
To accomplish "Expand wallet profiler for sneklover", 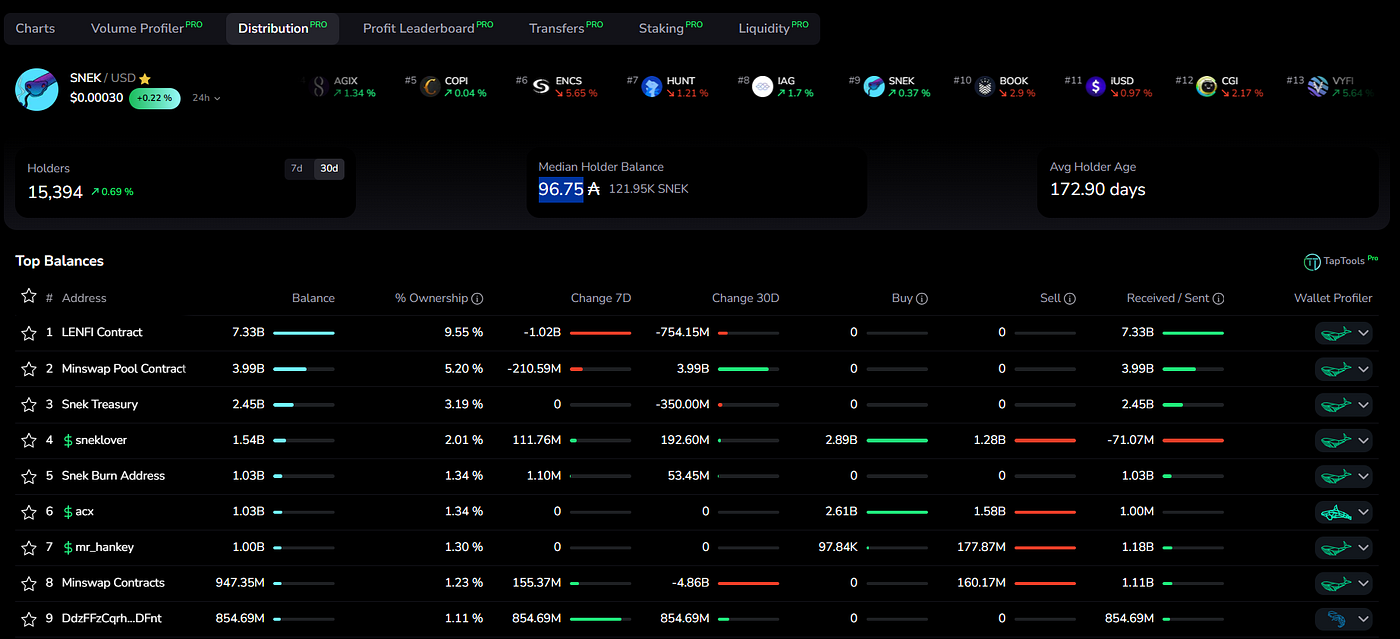I will 1363,440.
